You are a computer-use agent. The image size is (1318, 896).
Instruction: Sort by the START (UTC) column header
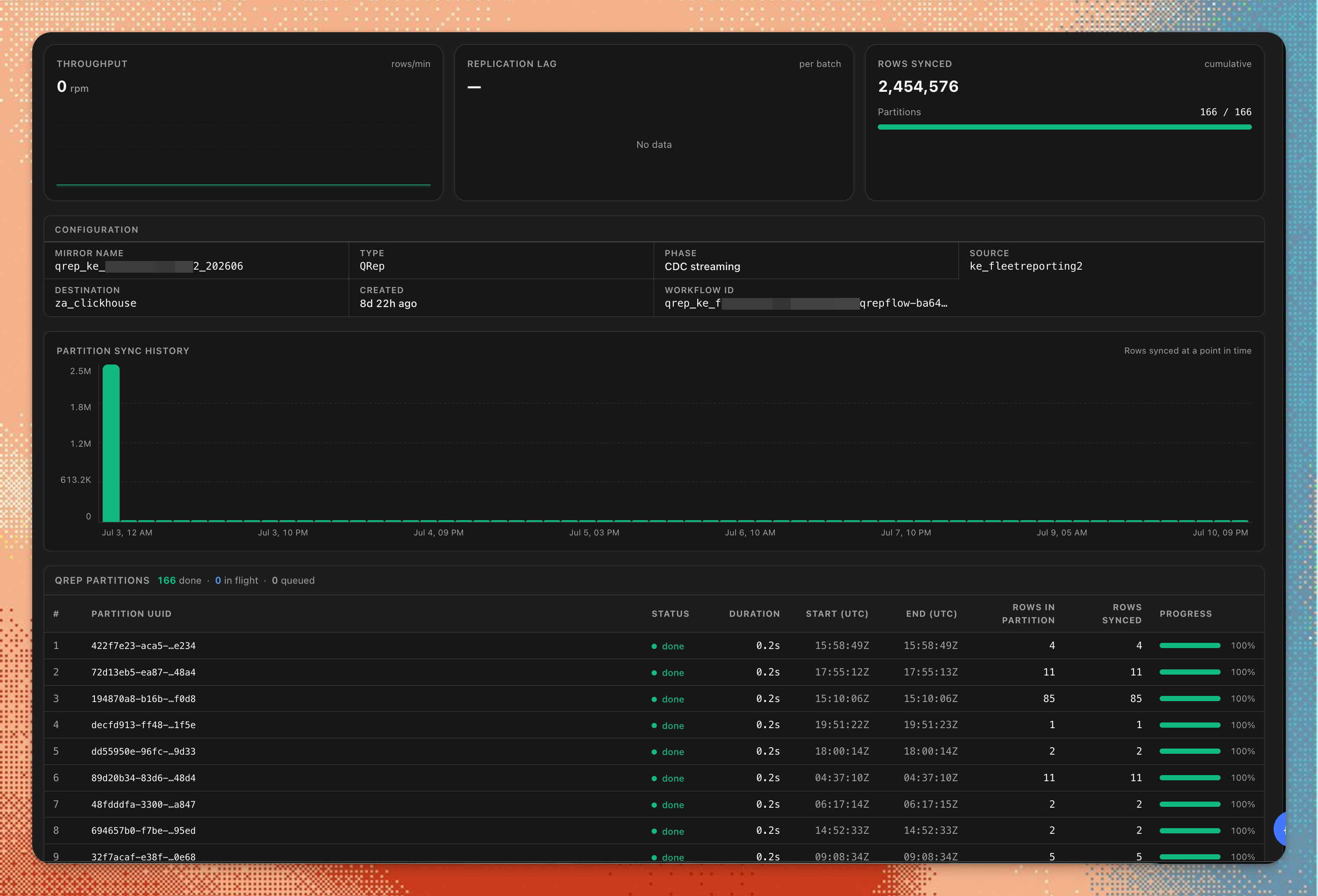point(837,614)
